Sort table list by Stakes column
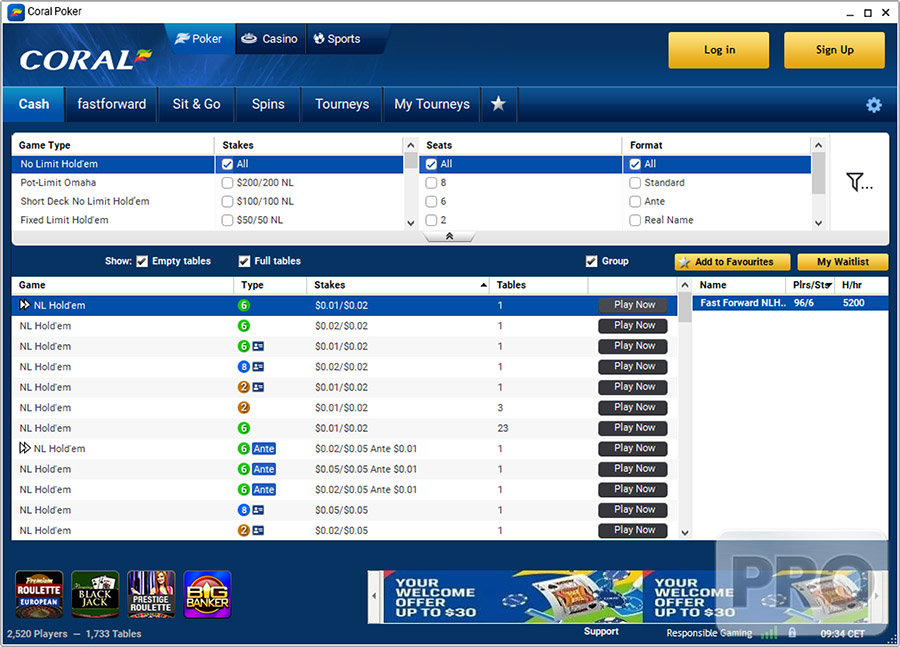900x647 pixels. [400, 285]
